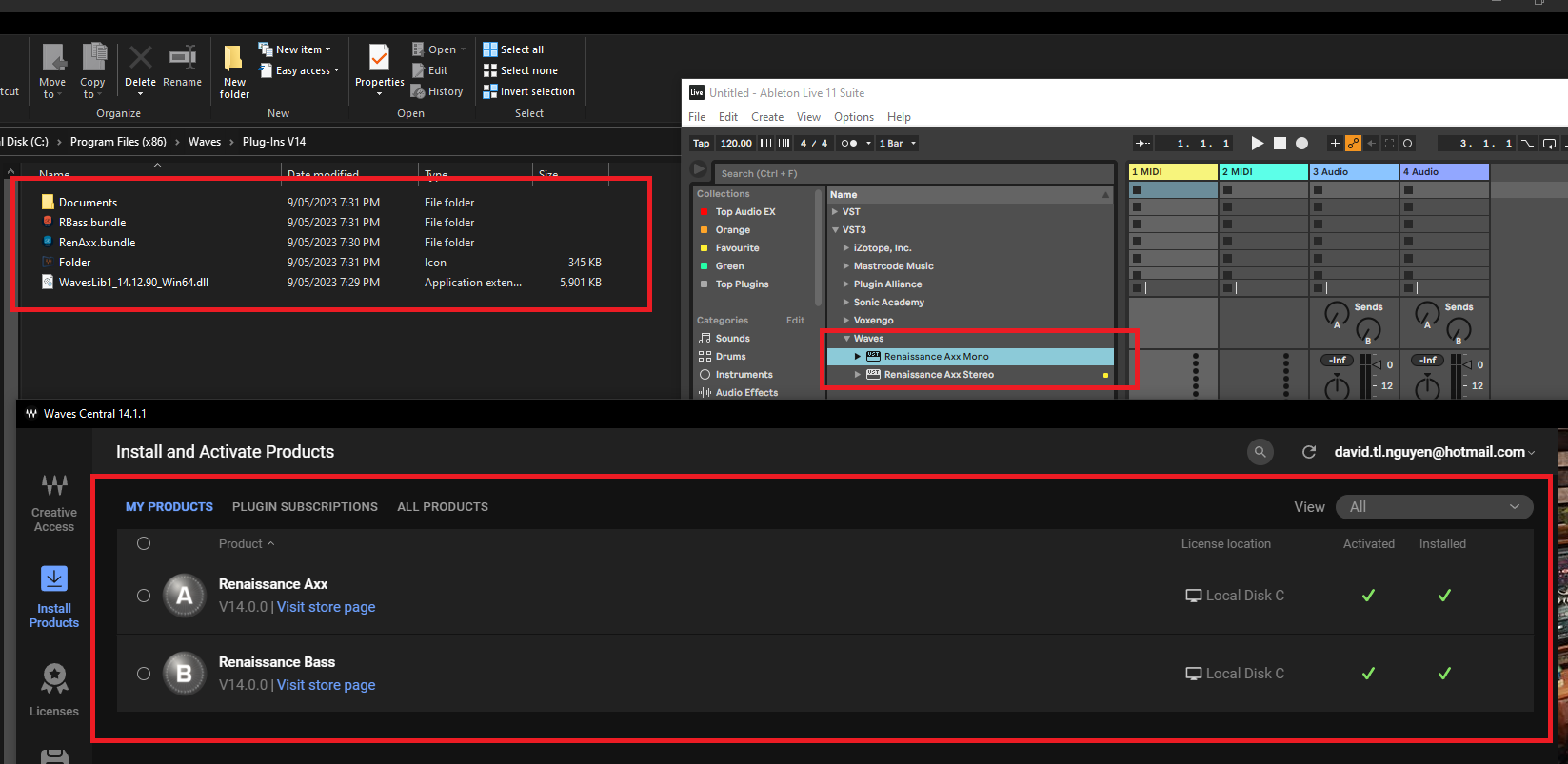The image size is (1568, 764).
Task: Toggle the orange Automation Arm button
Action: click(1353, 144)
